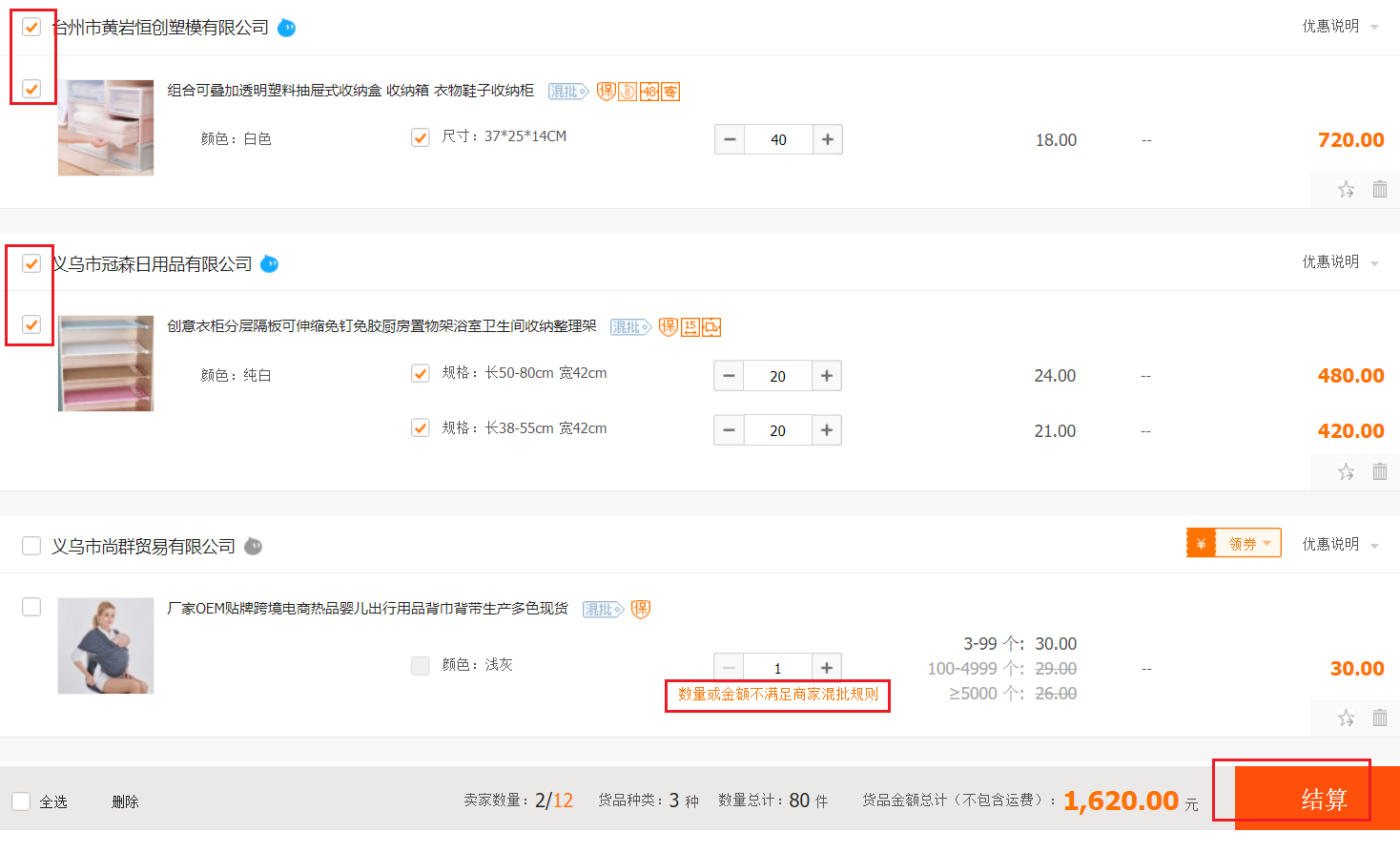The width and height of the screenshot is (1400, 853).
Task: Expand 优惠说明 for 台州市黄岩恒创塑模有限公司
Action: point(1340,27)
